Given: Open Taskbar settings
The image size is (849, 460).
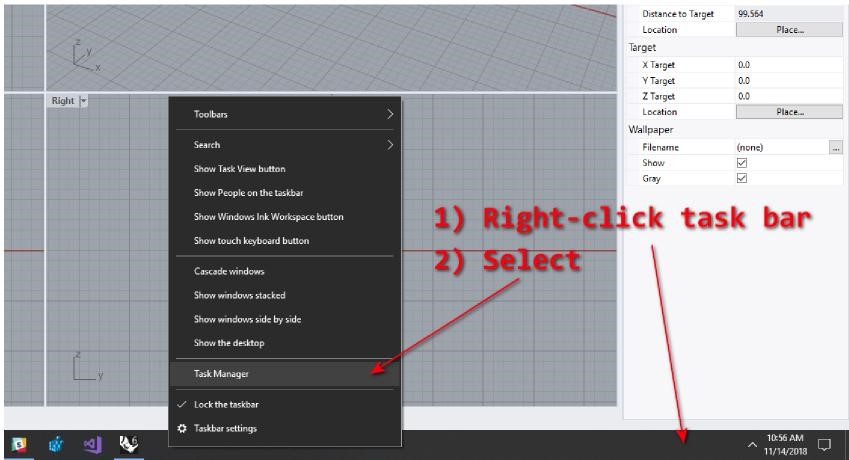Looking at the screenshot, I should coord(285,428).
